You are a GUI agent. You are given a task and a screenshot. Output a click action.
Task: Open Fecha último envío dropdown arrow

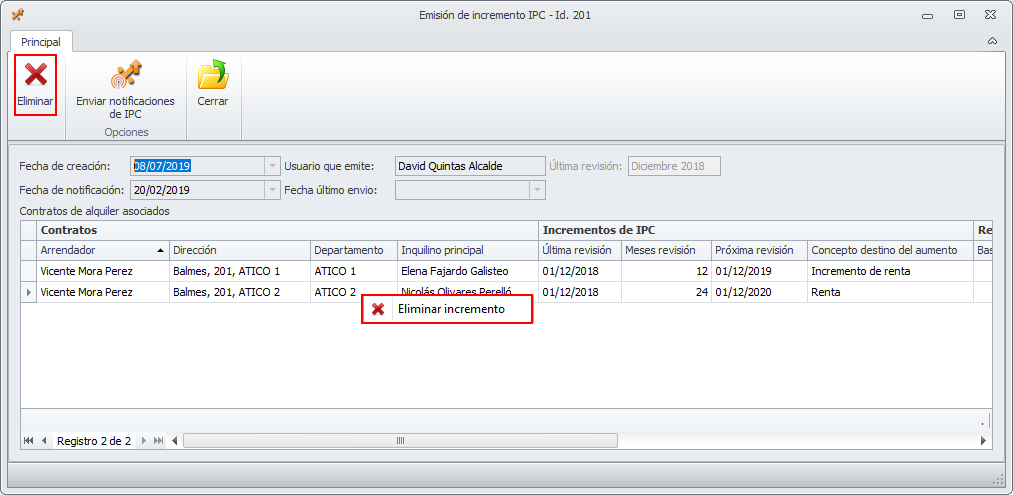click(537, 190)
